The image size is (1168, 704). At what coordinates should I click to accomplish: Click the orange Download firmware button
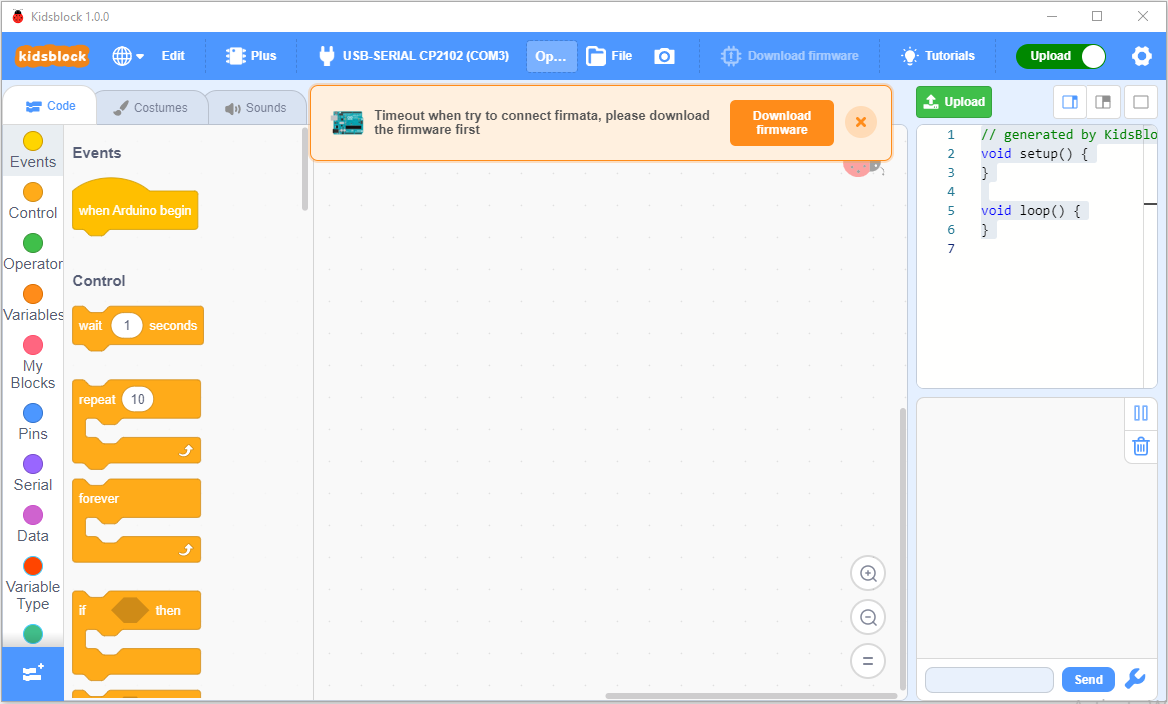[781, 123]
